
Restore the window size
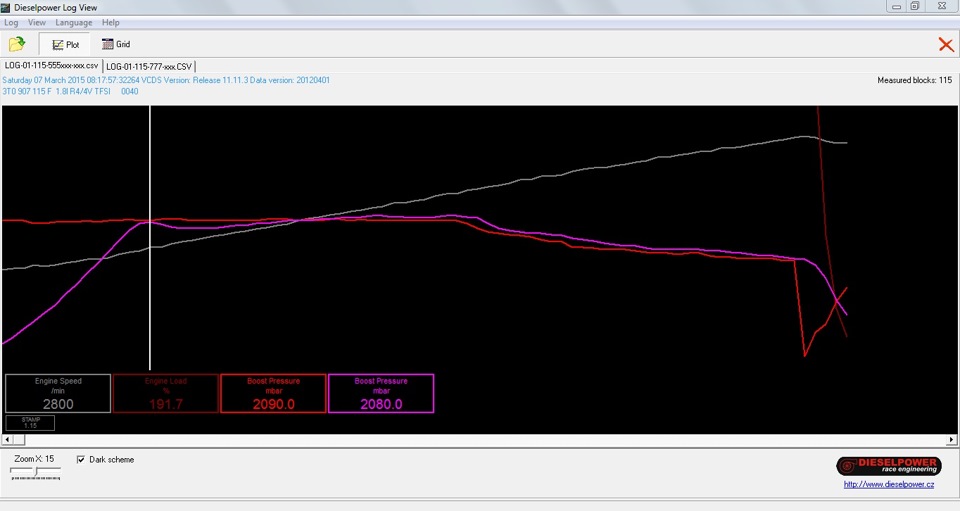pos(915,7)
